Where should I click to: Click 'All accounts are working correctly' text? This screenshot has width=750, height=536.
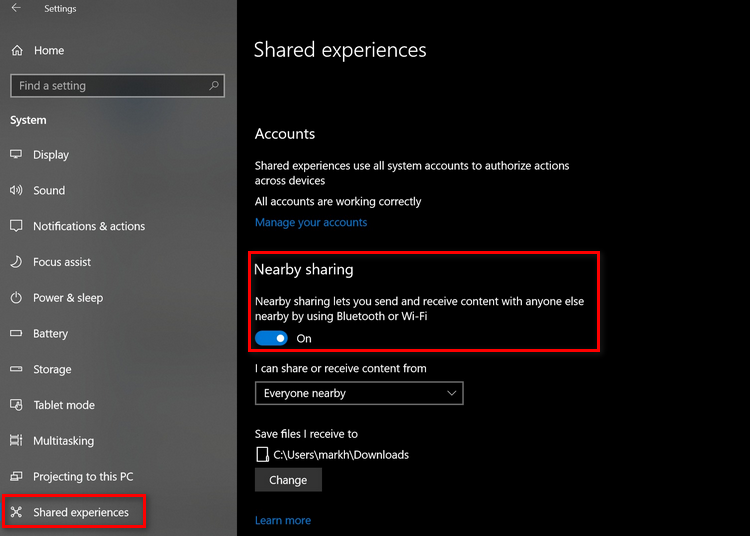click(x=338, y=201)
